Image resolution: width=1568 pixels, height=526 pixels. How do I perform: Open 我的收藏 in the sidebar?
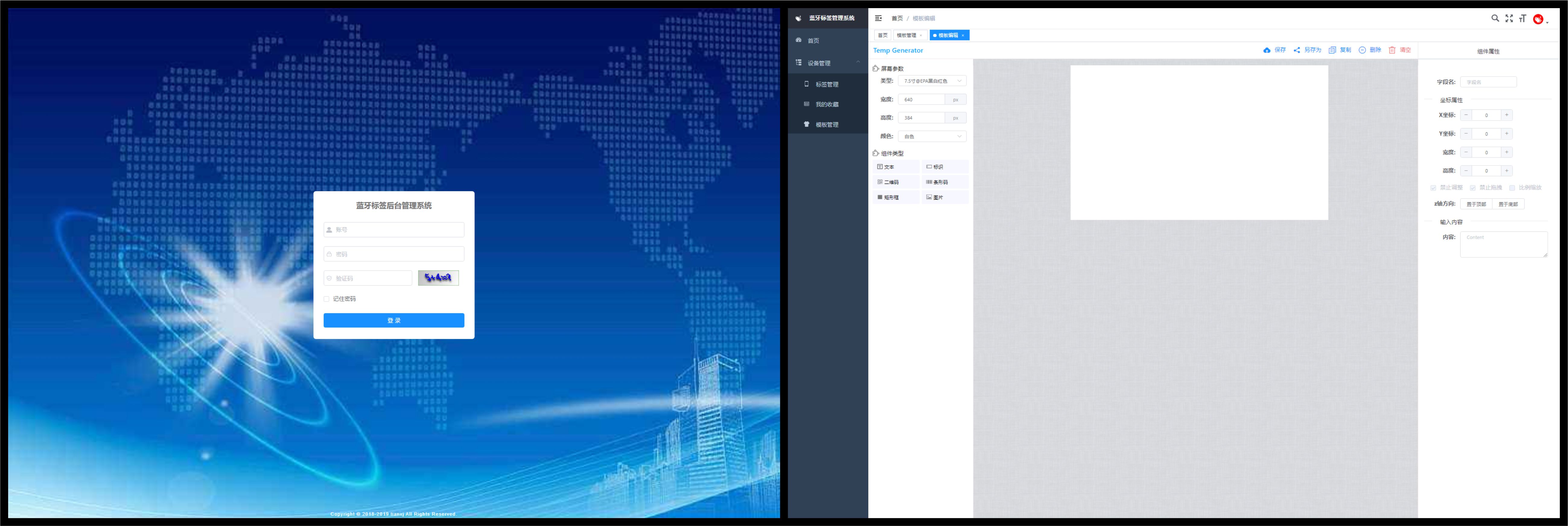[828, 105]
